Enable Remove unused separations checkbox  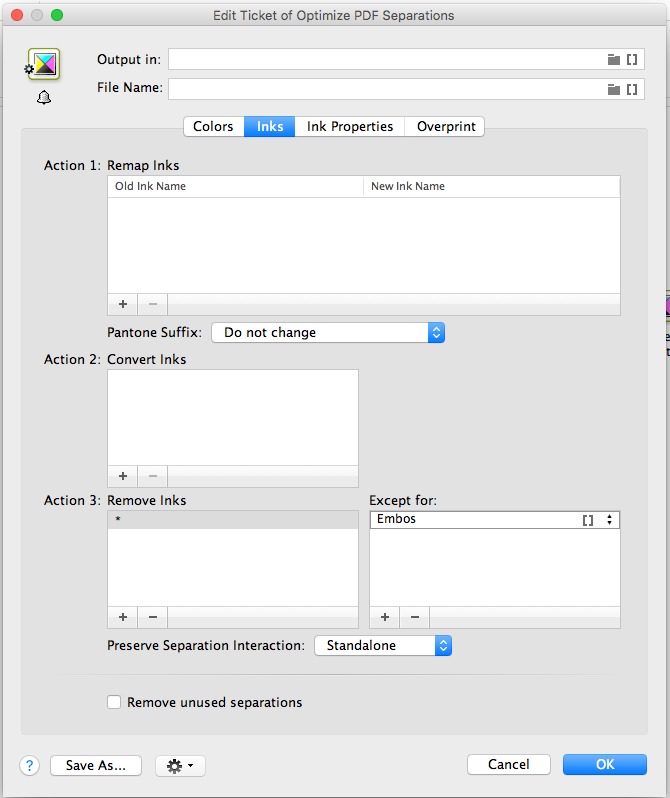(x=114, y=702)
